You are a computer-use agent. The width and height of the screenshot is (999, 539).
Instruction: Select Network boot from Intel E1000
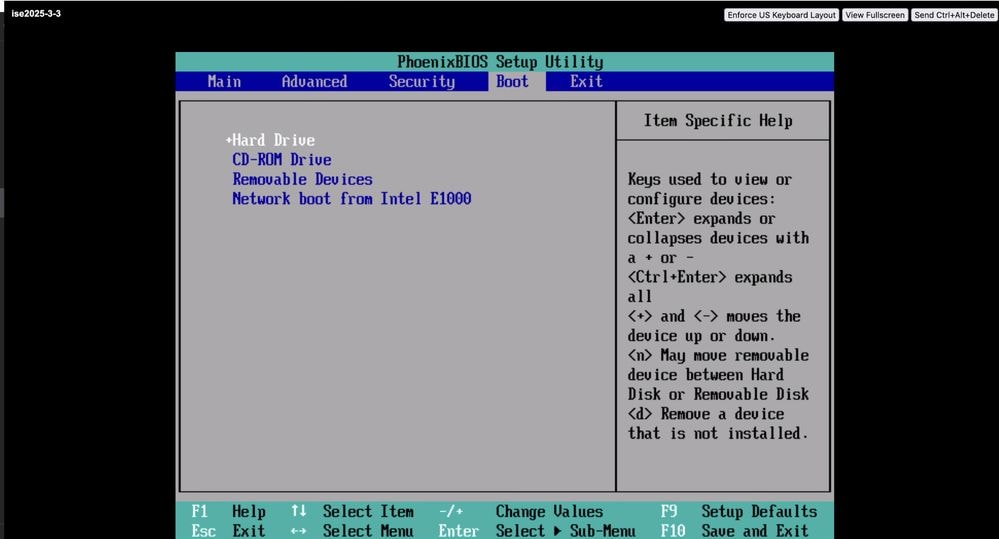pos(352,199)
